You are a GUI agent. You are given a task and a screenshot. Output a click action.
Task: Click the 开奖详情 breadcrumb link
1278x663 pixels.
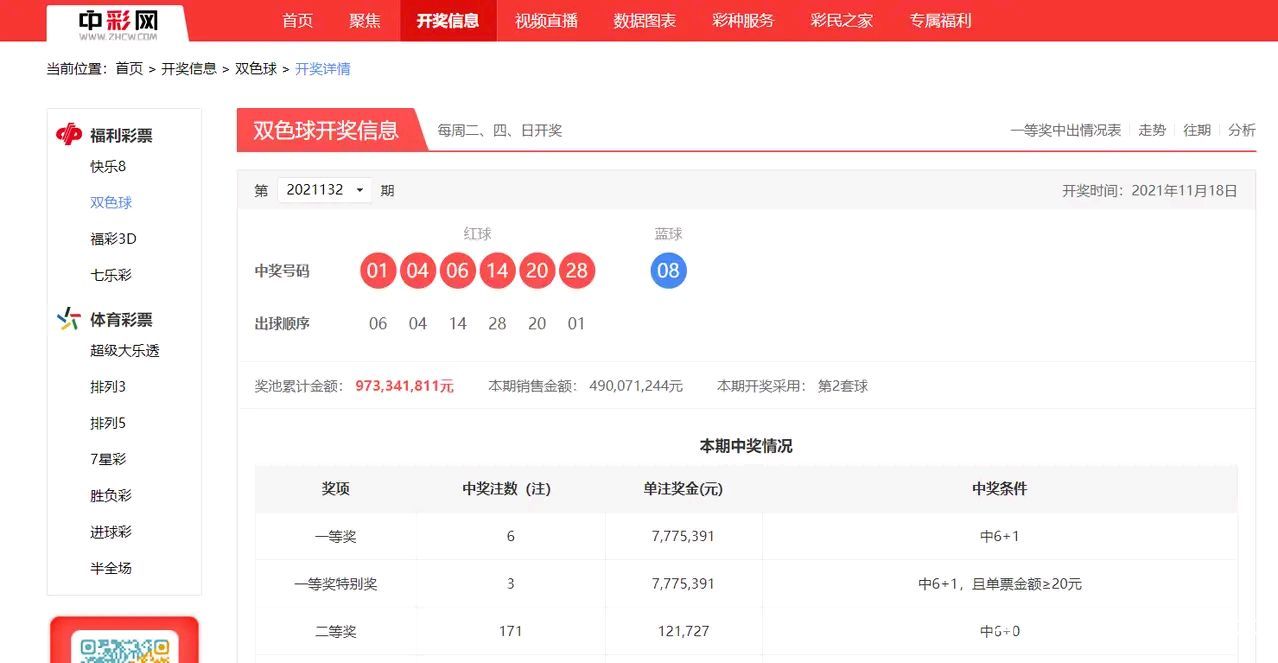(323, 69)
